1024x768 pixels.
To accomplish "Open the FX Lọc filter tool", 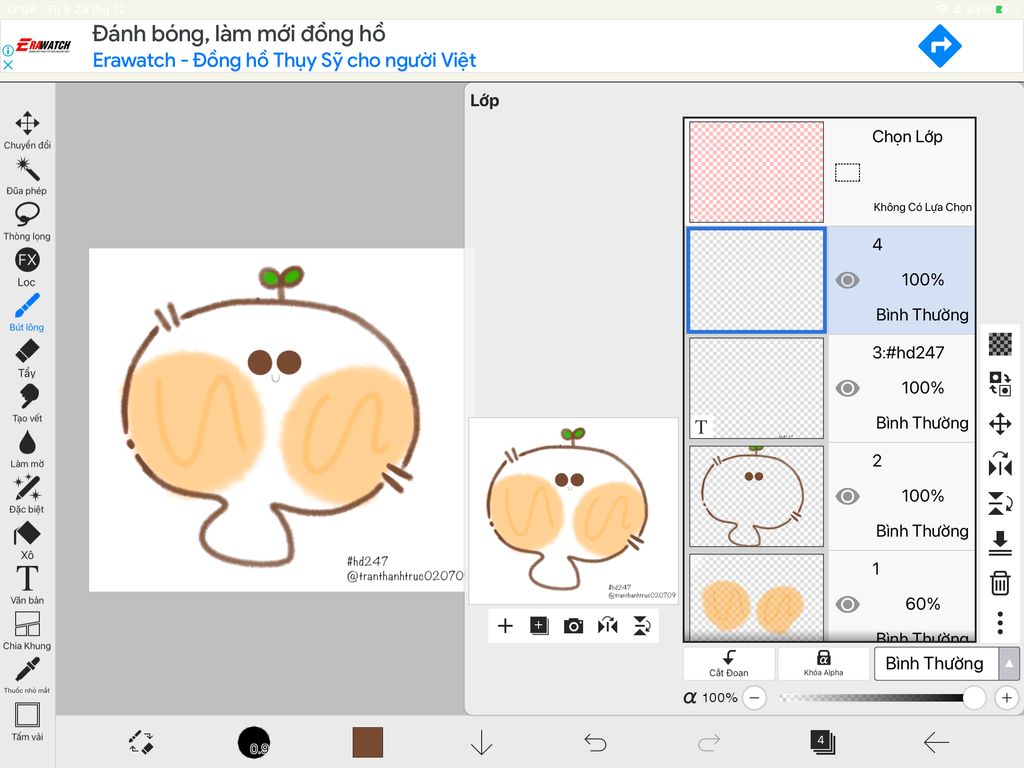I will click(x=27, y=267).
